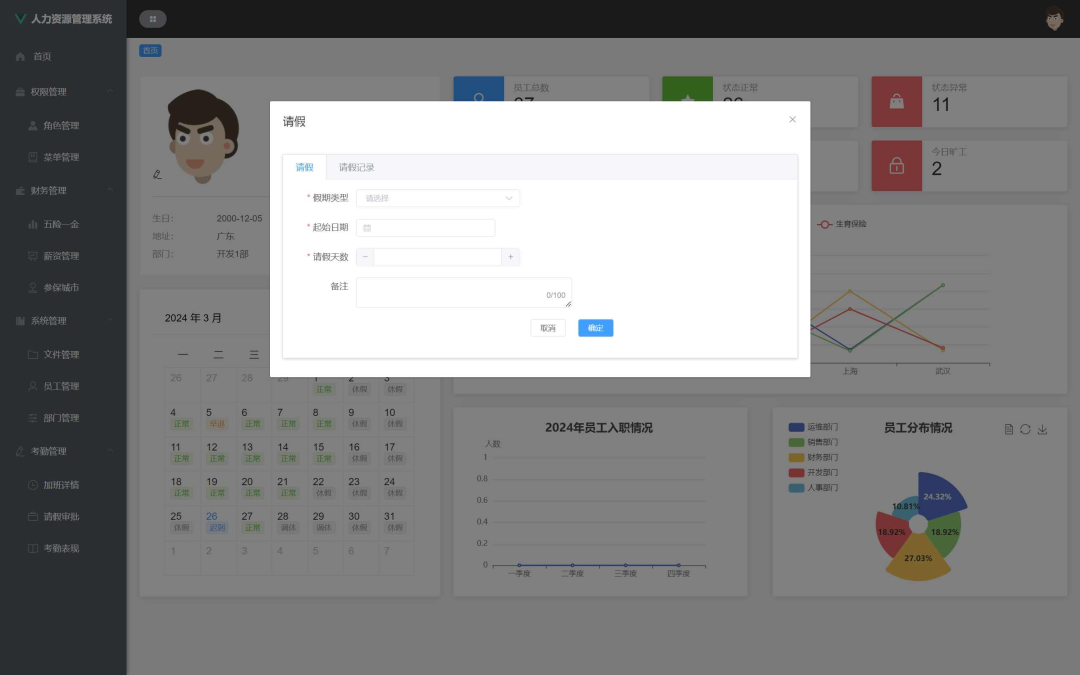Open 员工管理 in the sidebar
This screenshot has width=1080, height=675.
61,386
